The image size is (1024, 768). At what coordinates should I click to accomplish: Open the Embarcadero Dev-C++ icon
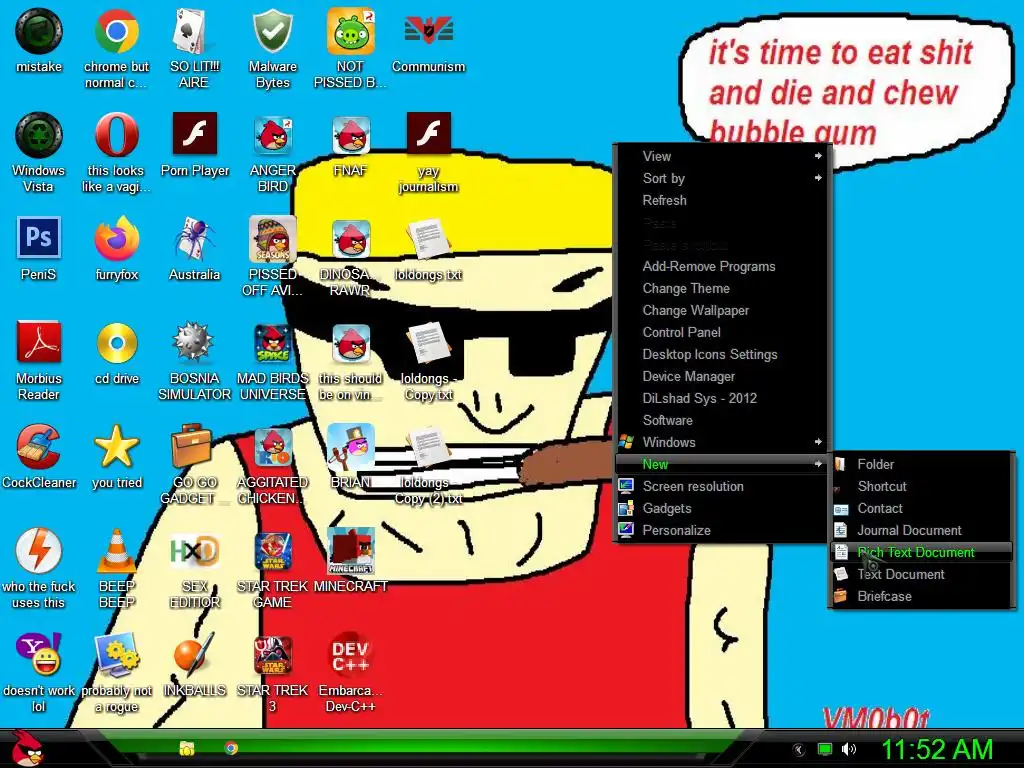pyautogui.click(x=351, y=654)
